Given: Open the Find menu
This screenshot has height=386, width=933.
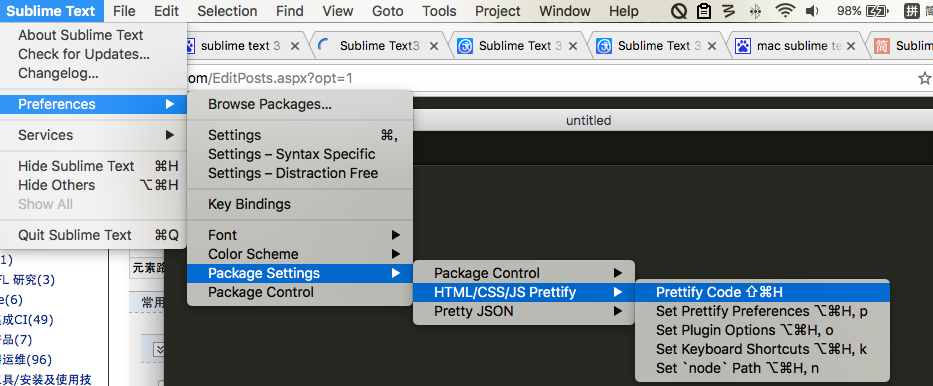Looking at the screenshot, I should click(x=290, y=11).
